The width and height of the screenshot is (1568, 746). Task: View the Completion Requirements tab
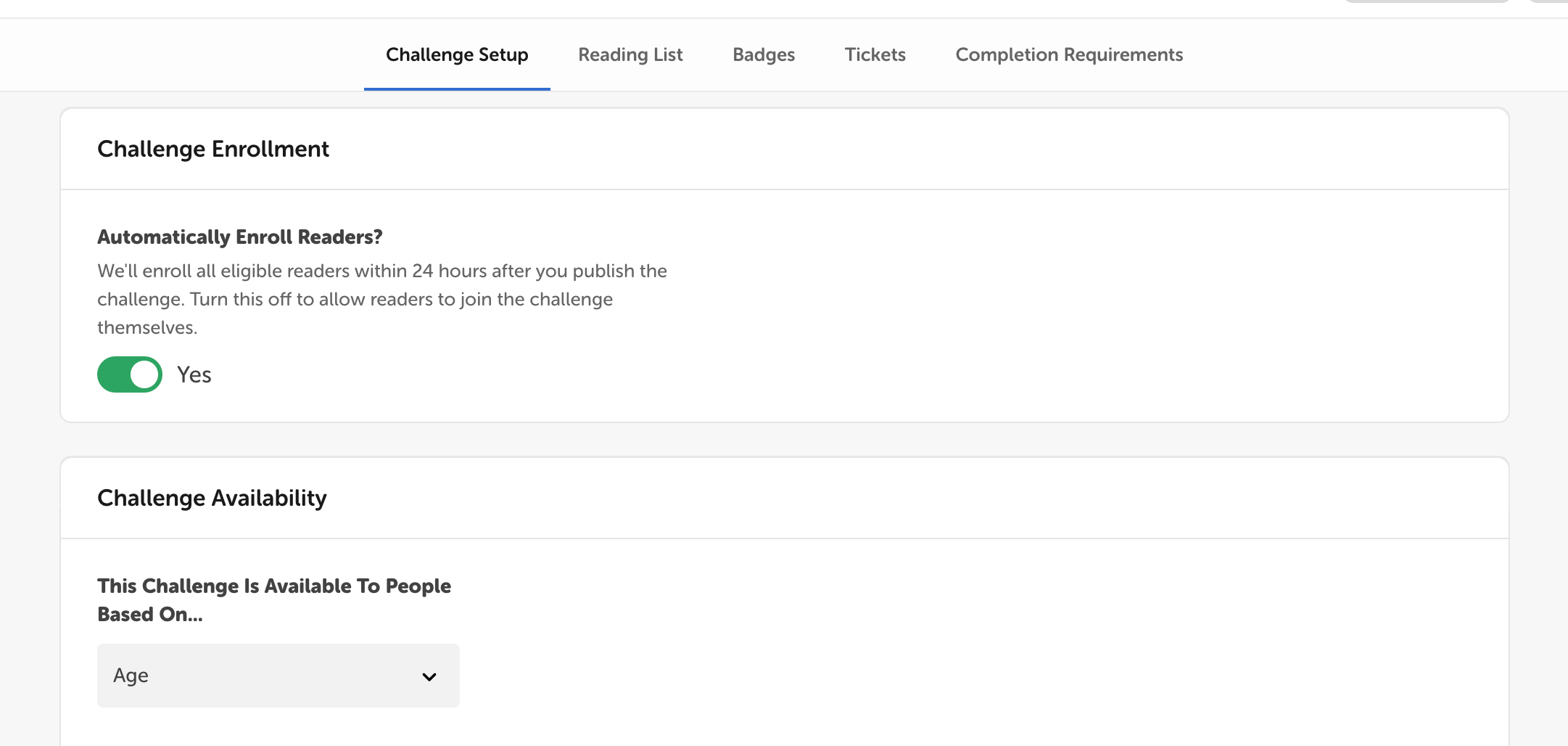click(x=1069, y=54)
